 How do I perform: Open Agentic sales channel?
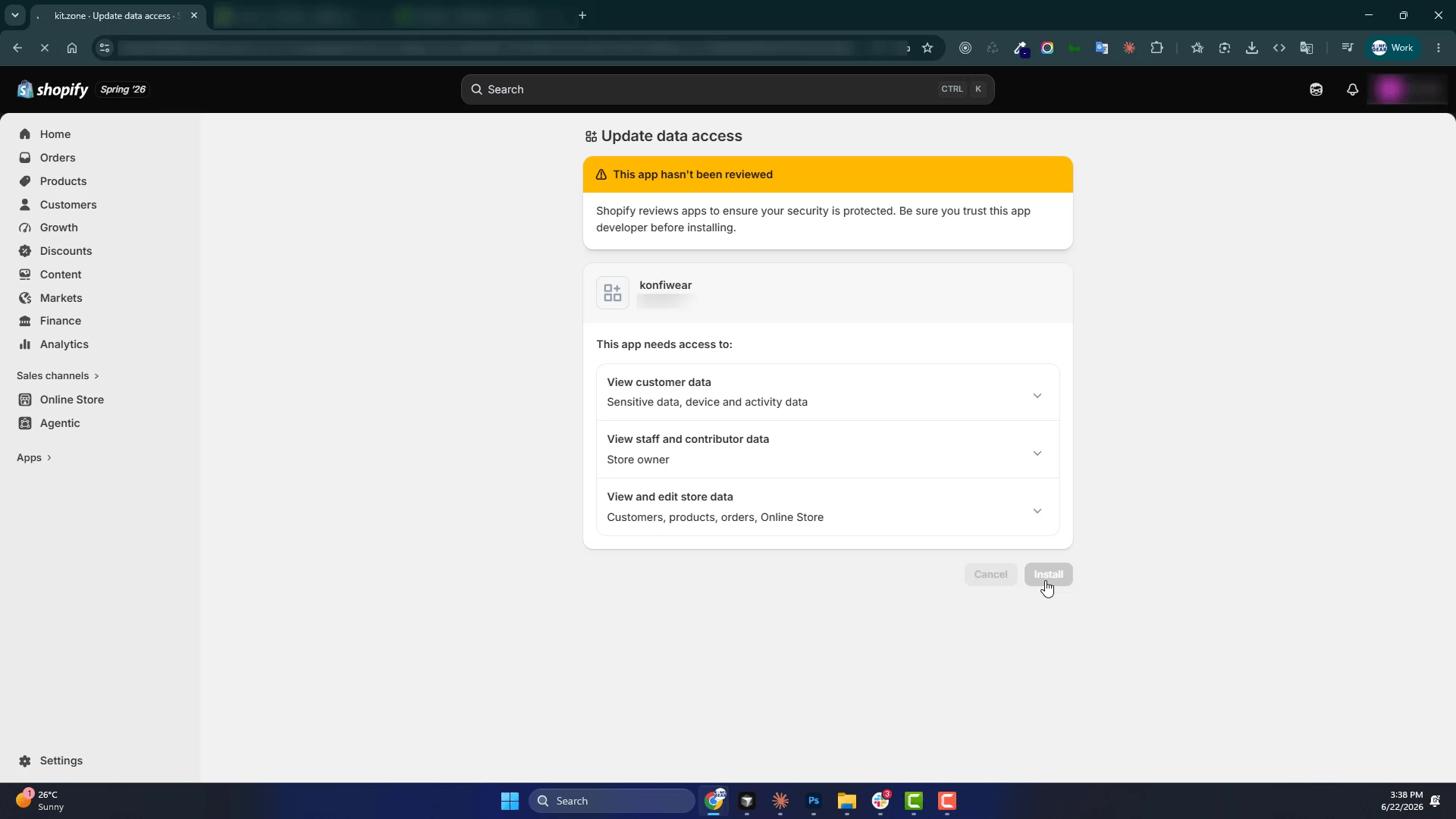59,423
